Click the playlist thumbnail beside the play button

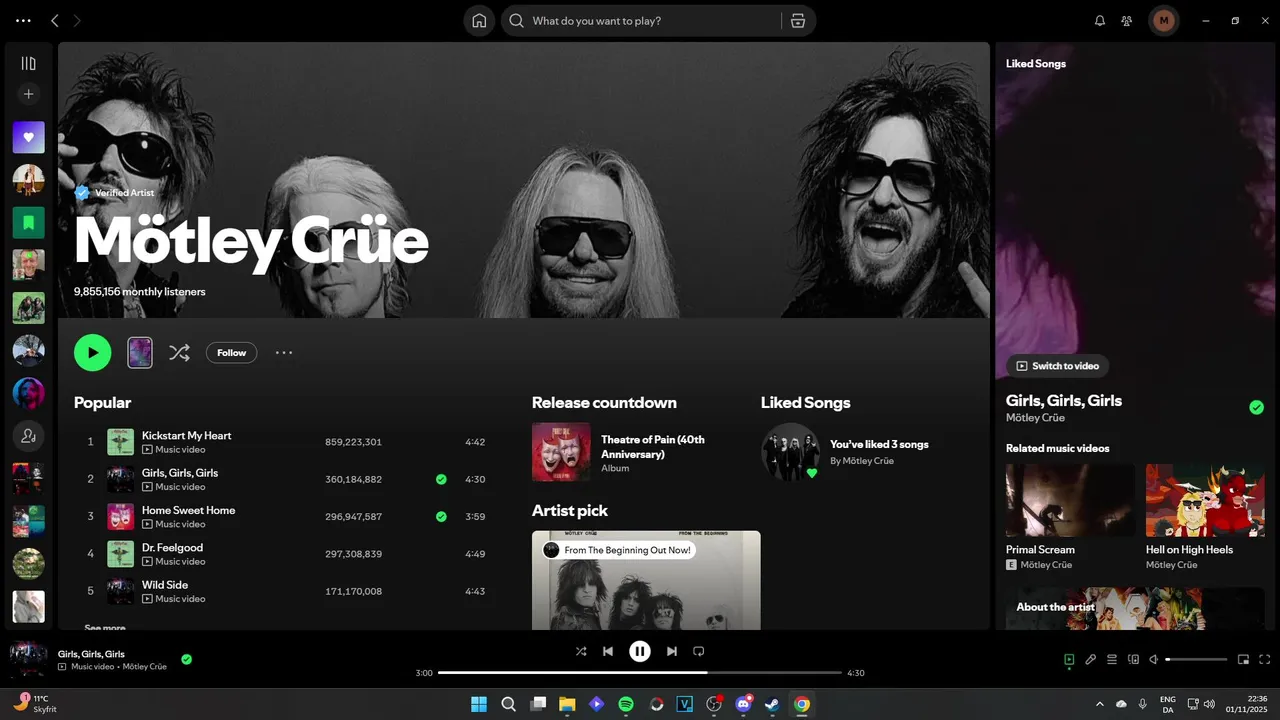coord(140,352)
